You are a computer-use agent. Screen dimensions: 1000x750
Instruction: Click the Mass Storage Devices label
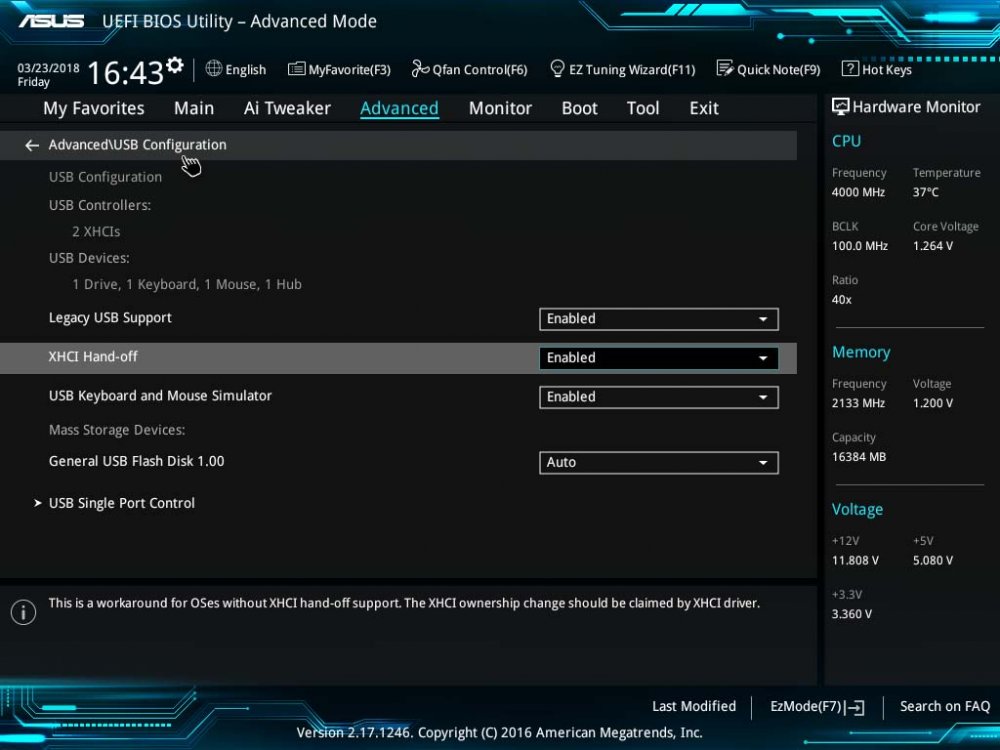(117, 430)
